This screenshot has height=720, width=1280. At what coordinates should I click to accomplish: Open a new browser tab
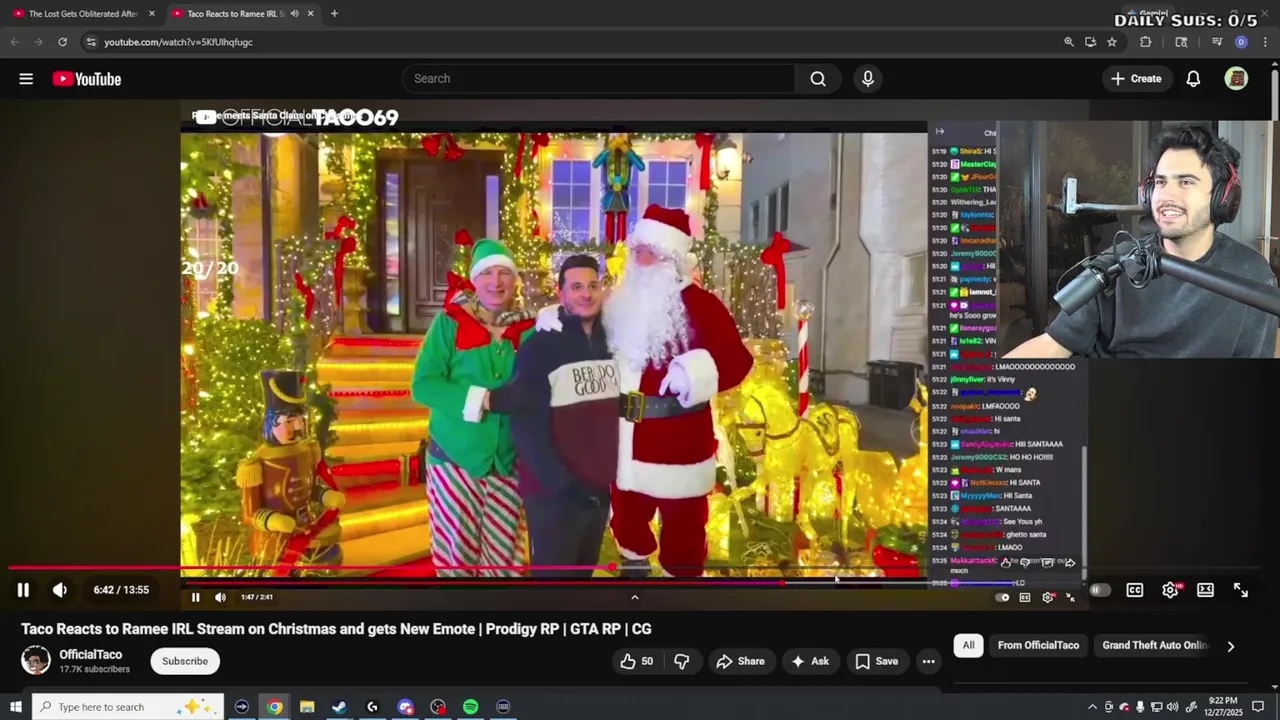[334, 14]
